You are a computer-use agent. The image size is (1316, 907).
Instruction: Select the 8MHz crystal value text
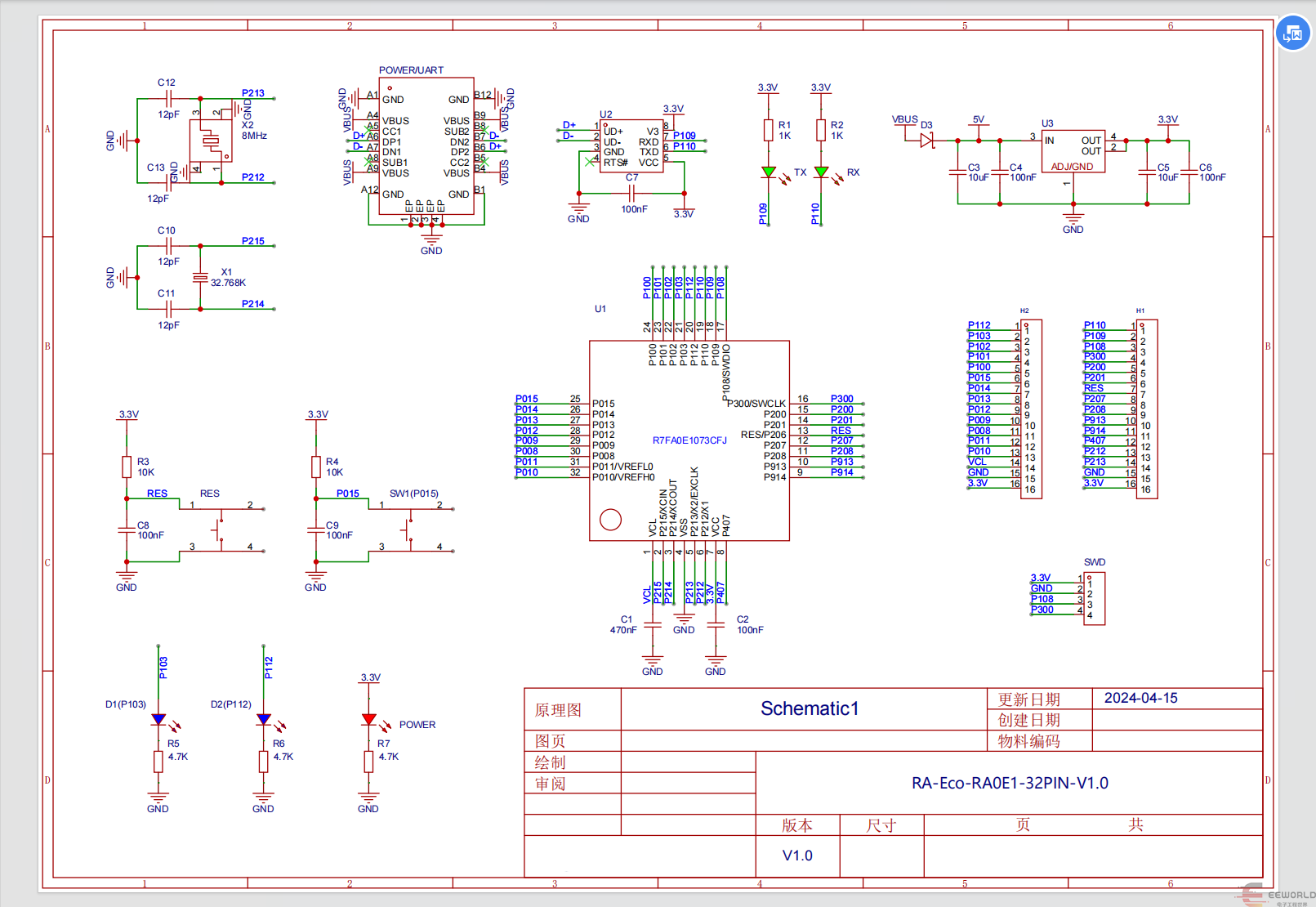(x=254, y=136)
